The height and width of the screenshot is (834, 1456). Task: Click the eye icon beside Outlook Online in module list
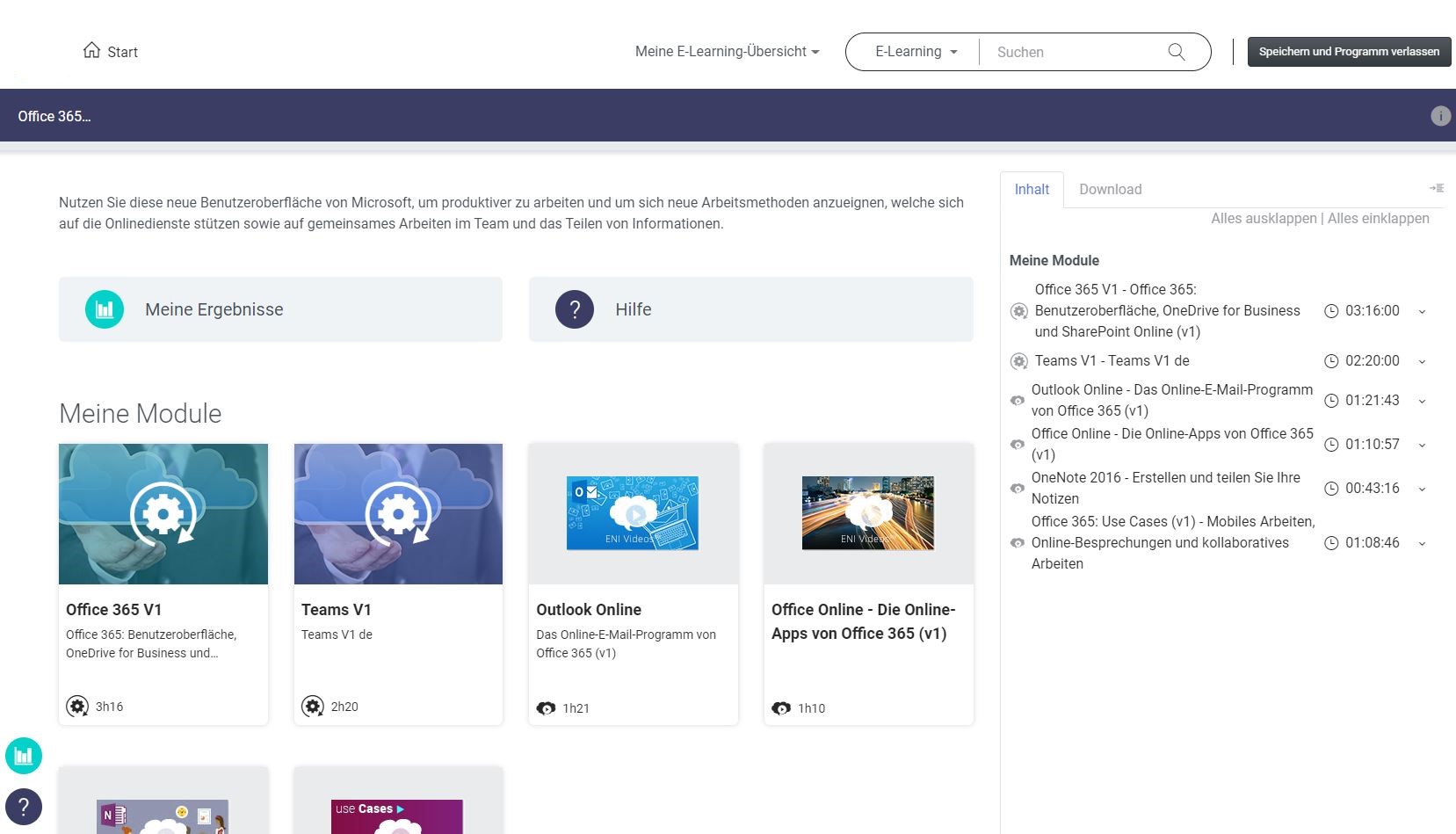point(1018,401)
